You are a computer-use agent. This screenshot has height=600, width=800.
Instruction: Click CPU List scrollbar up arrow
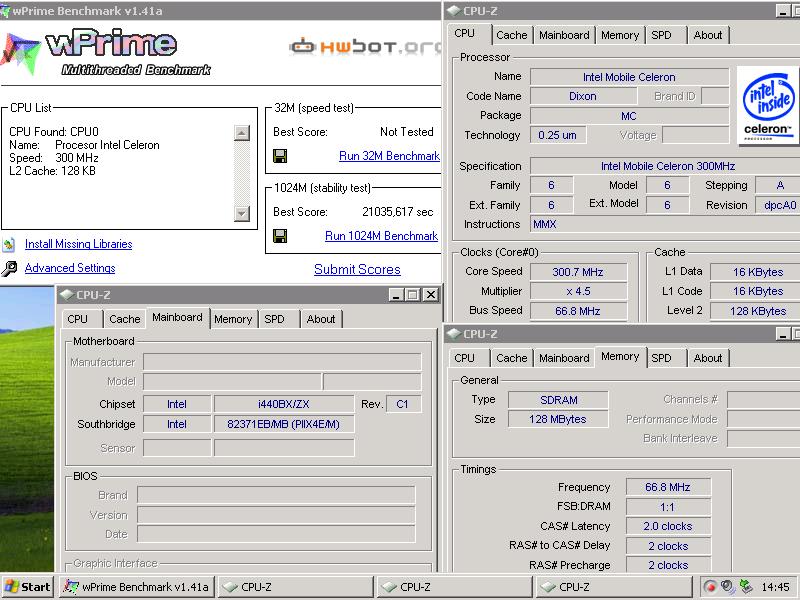pyautogui.click(x=241, y=133)
